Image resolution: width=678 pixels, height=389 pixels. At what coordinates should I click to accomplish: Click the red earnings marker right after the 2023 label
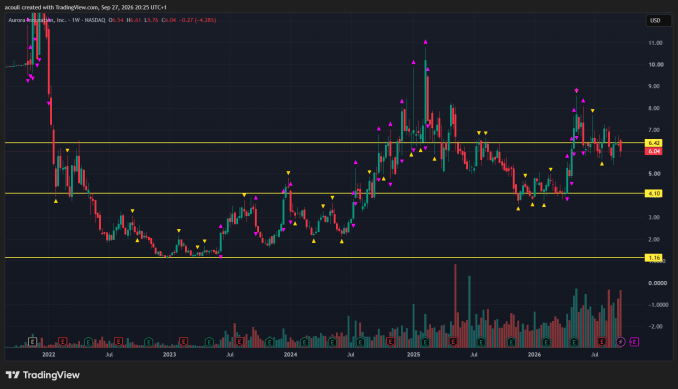pyautogui.click(x=183, y=342)
